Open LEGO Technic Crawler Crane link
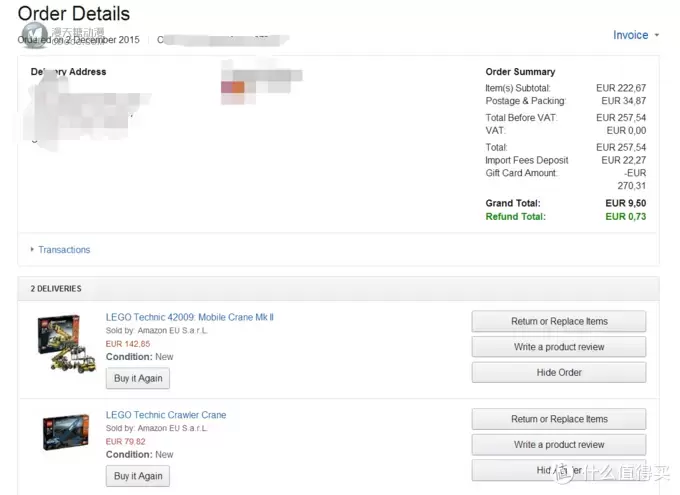 (x=166, y=415)
